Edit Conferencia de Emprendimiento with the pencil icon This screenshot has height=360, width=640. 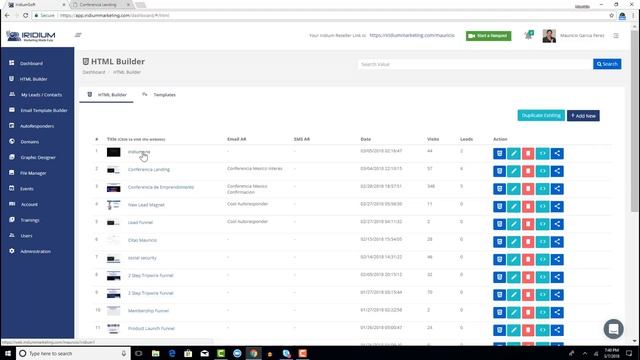[x=513, y=189]
